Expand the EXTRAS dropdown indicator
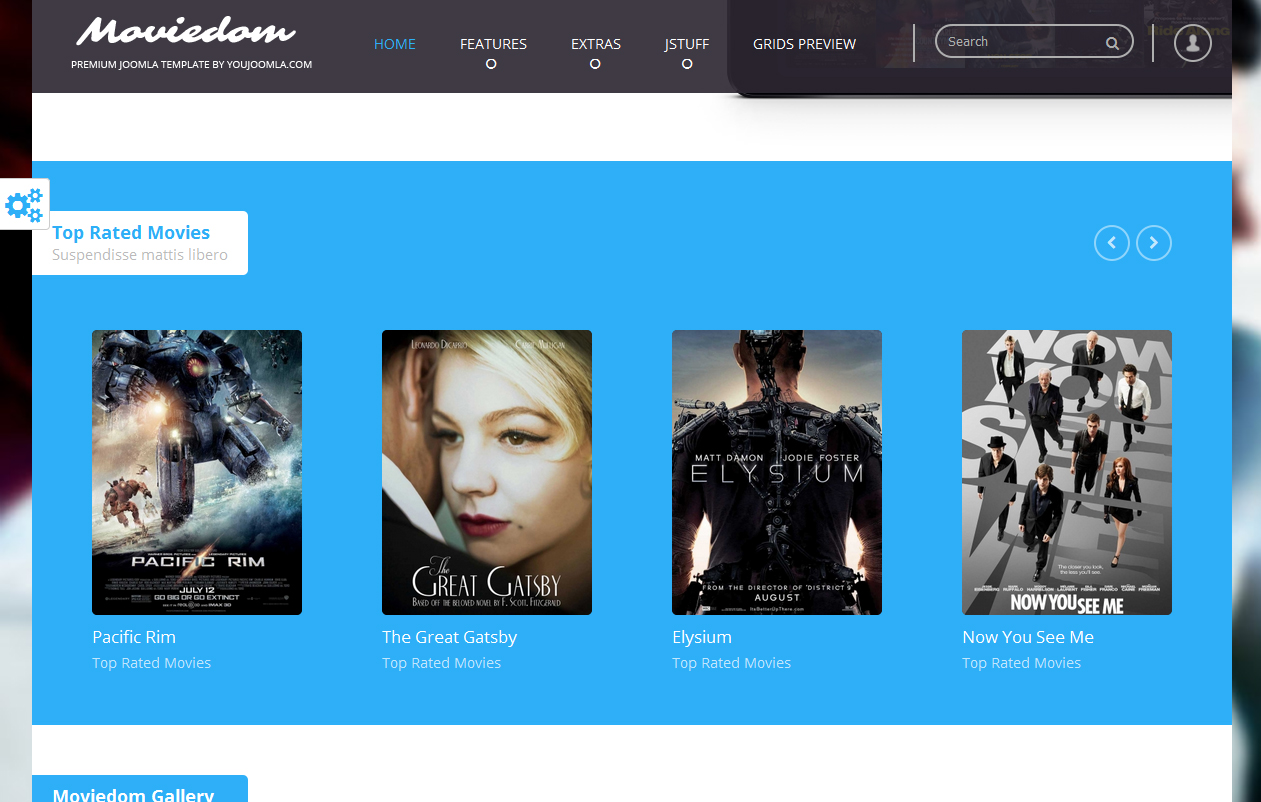This screenshot has height=802, width=1261. [x=595, y=63]
